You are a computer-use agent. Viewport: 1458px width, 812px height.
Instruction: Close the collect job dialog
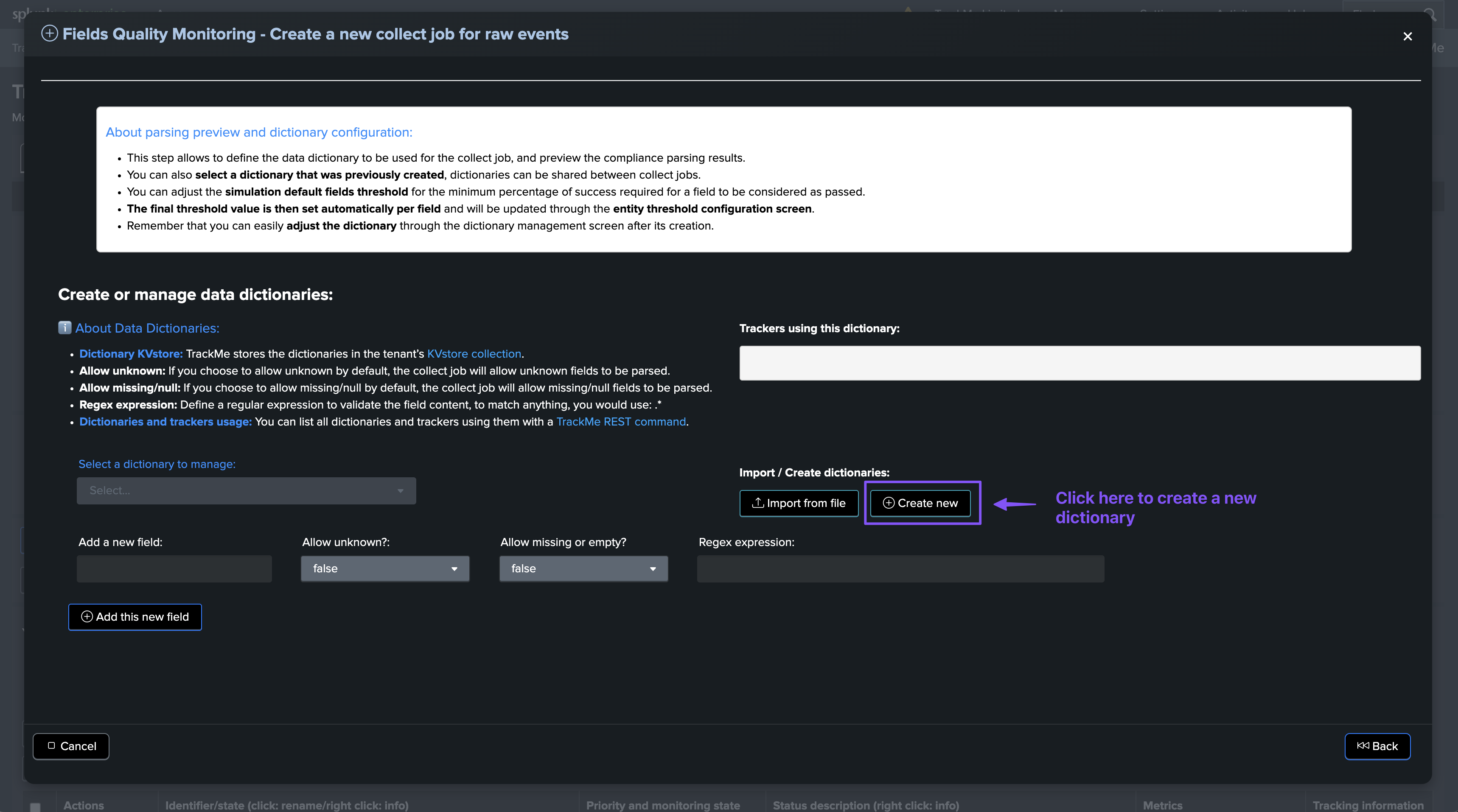(x=1408, y=36)
